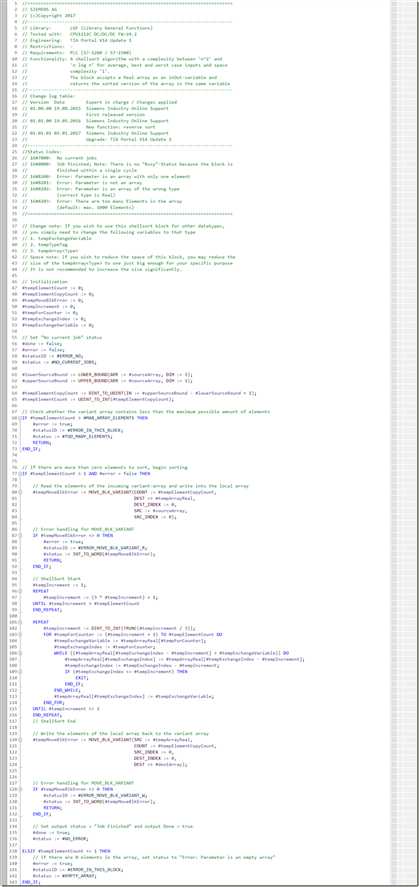419x887 pixels.
Task: Click the 'Tested with: CPU1212C' comment line
Action: 79,34
